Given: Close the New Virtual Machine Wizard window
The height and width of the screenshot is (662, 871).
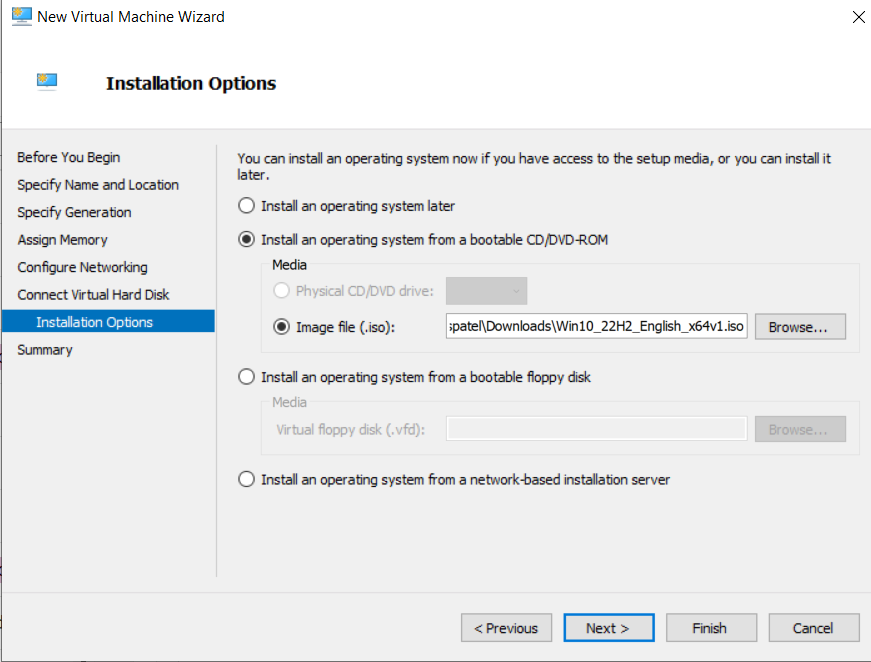Looking at the screenshot, I should (857, 17).
